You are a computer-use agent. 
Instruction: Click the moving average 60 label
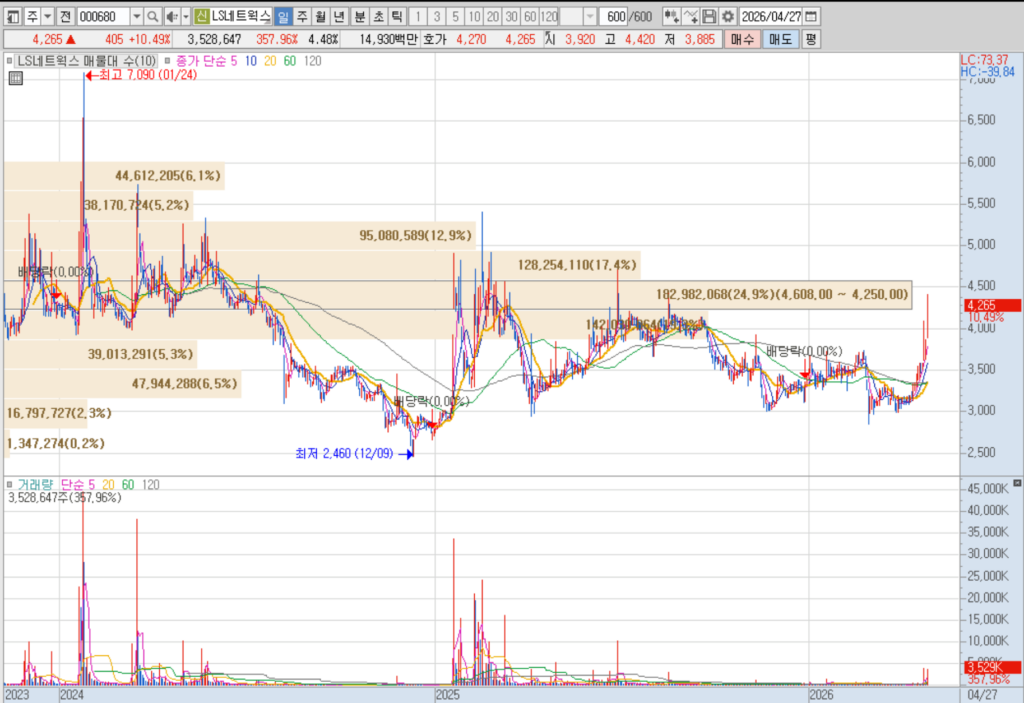290,61
